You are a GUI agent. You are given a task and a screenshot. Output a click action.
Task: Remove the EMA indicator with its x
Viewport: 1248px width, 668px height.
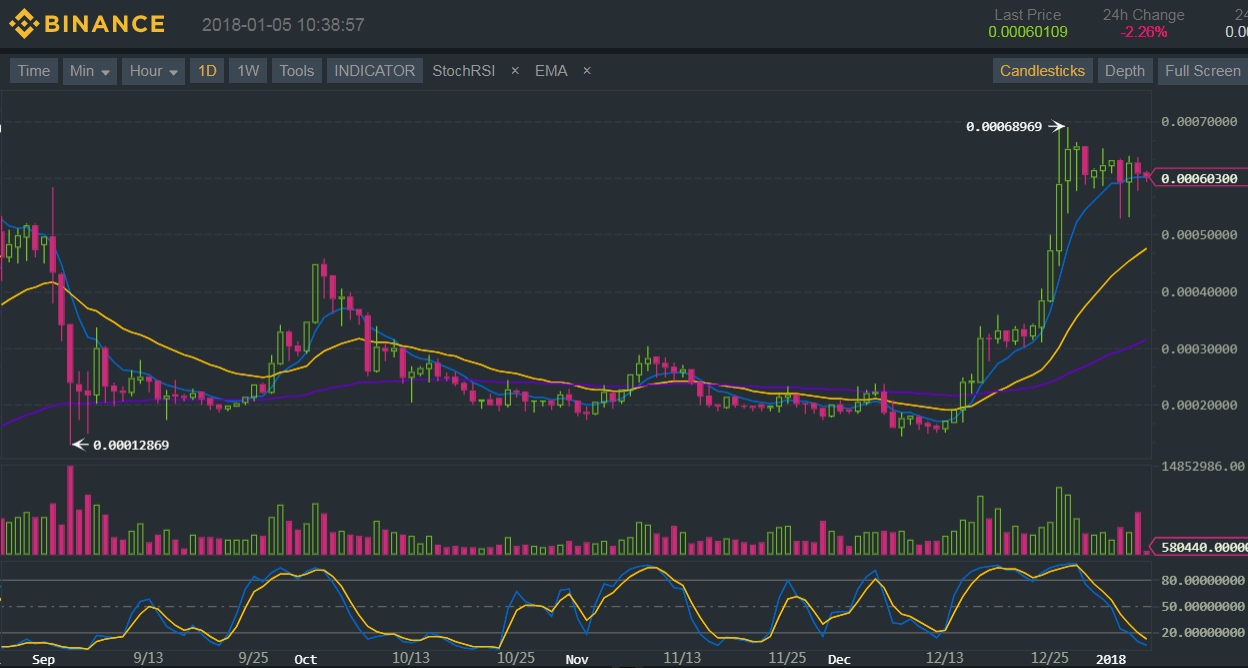coord(587,71)
